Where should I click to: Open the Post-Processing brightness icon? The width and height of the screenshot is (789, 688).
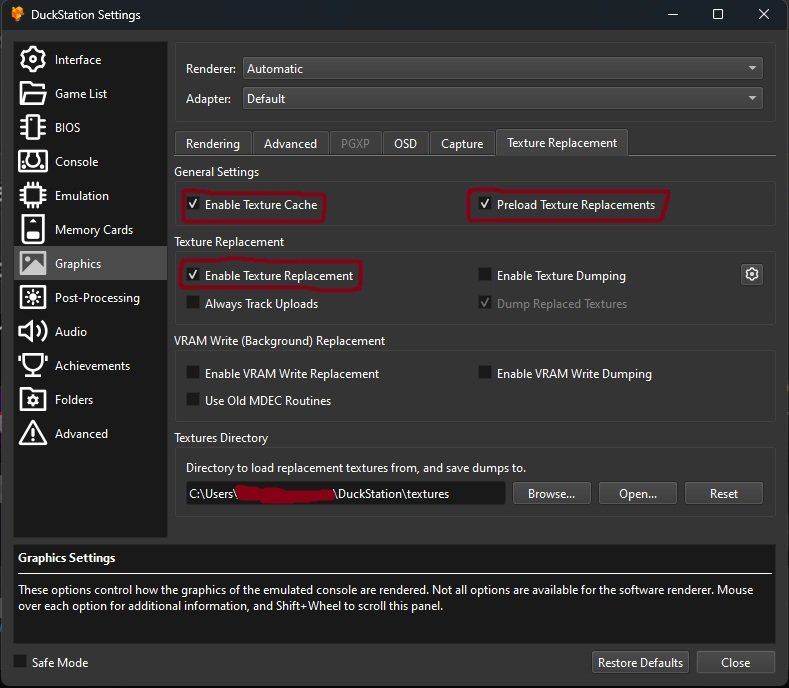click(x=33, y=297)
